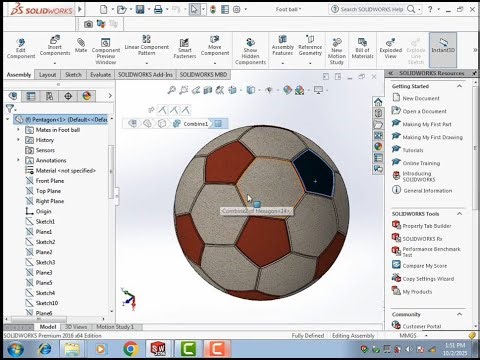This screenshot has height=360, width=480.
Task: Select Smart Fasteners tool
Action: click(x=184, y=48)
